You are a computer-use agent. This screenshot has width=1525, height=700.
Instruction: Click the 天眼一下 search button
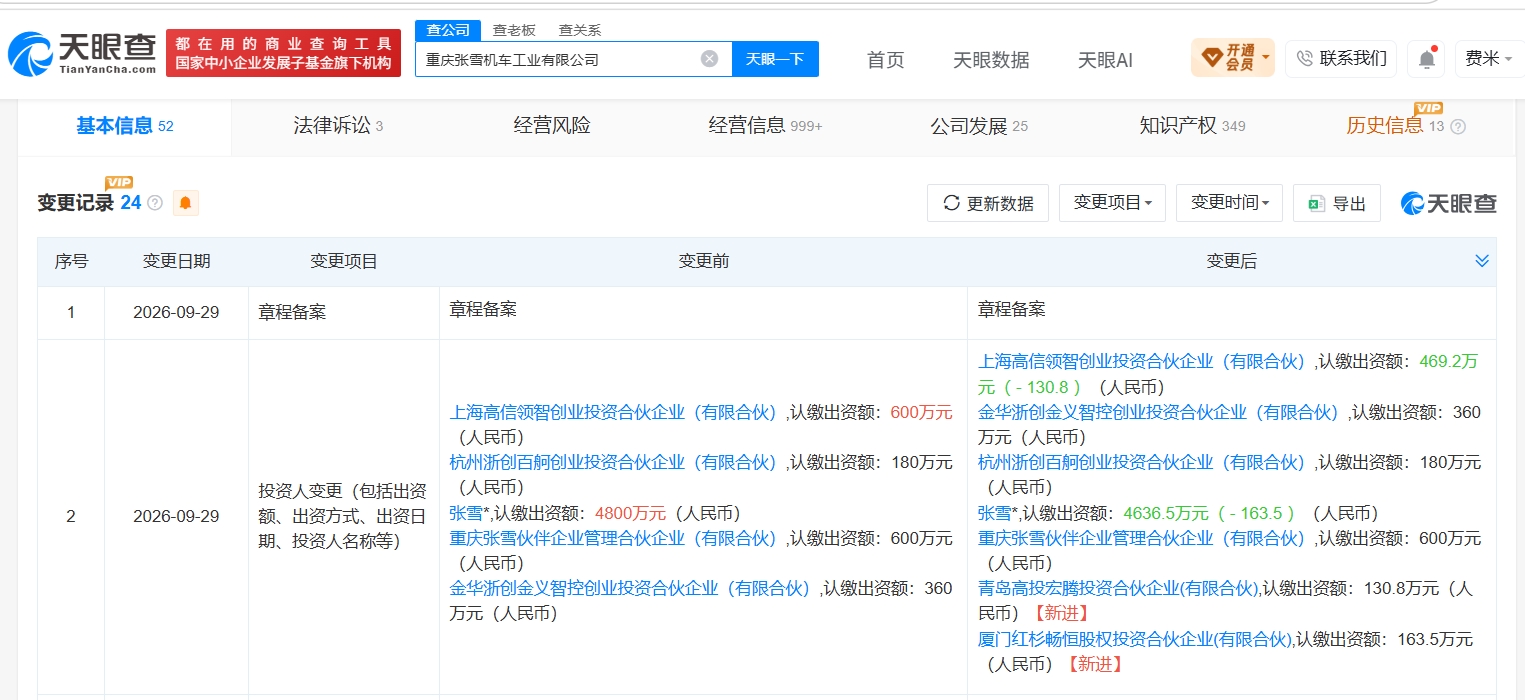pyautogui.click(x=775, y=59)
